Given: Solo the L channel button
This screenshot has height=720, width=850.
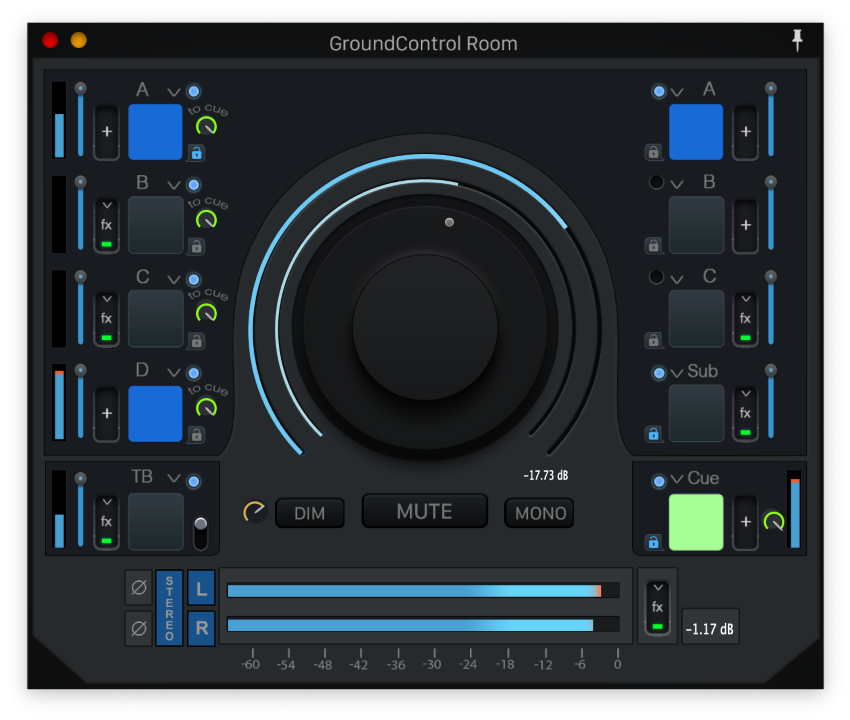Looking at the screenshot, I should point(201,588).
